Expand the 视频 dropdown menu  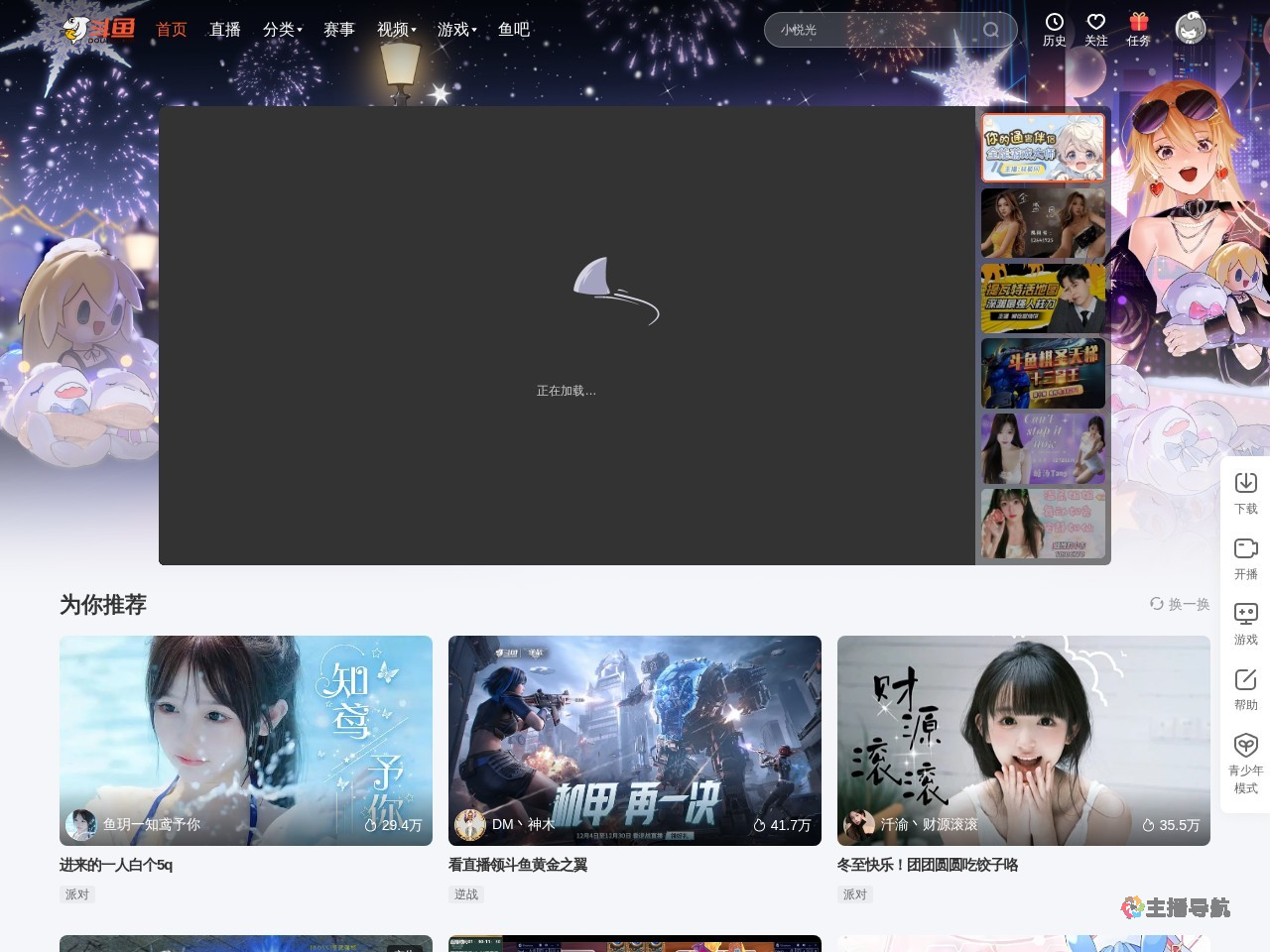(x=396, y=30)
